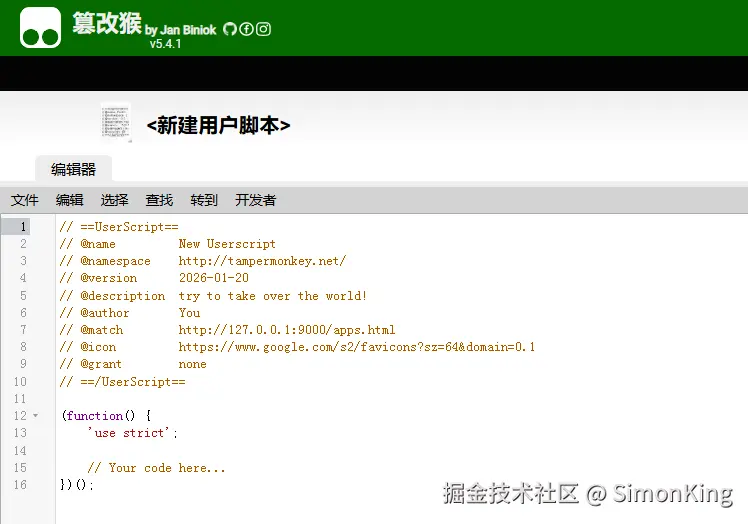Open the Facebook icon link

coord(246,29)
